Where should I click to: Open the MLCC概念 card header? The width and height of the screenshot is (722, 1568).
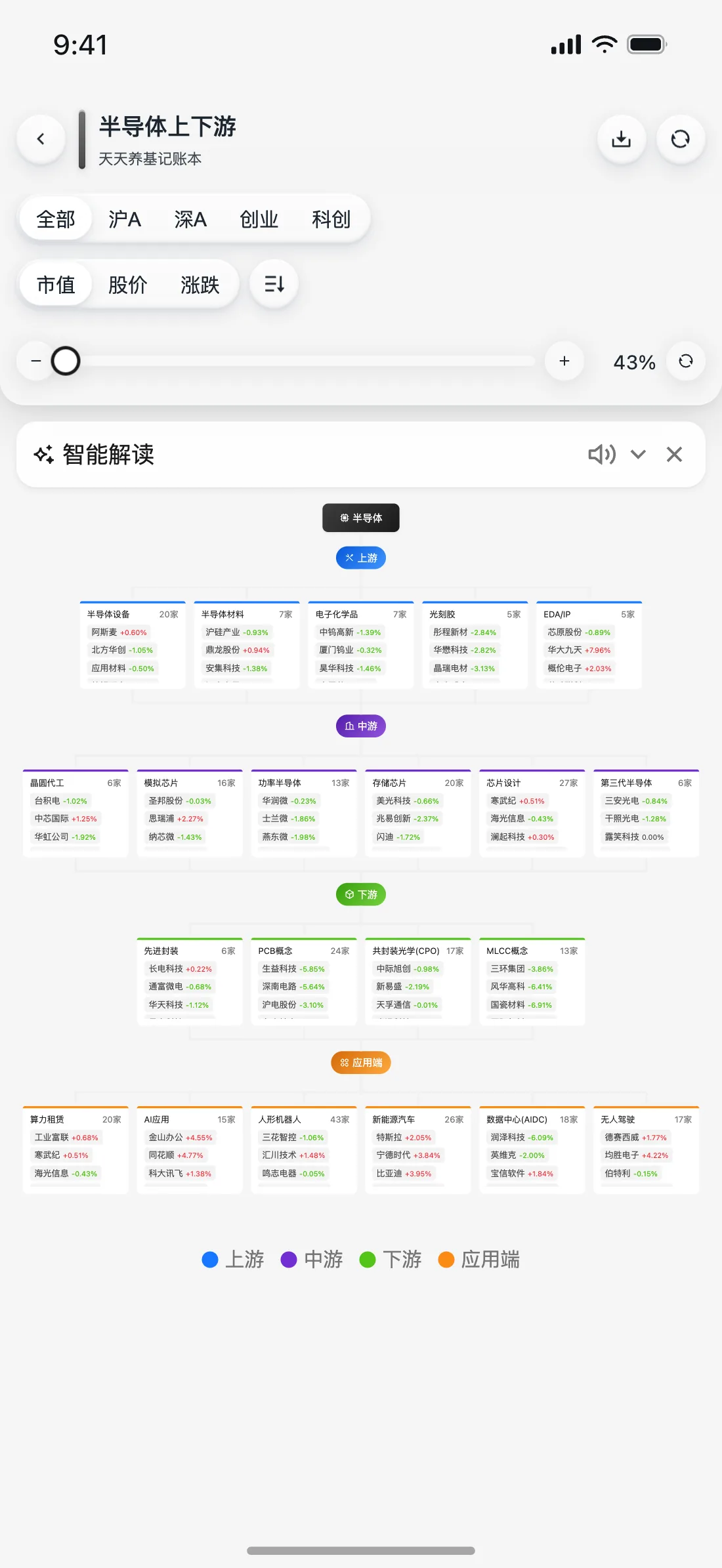532,951
